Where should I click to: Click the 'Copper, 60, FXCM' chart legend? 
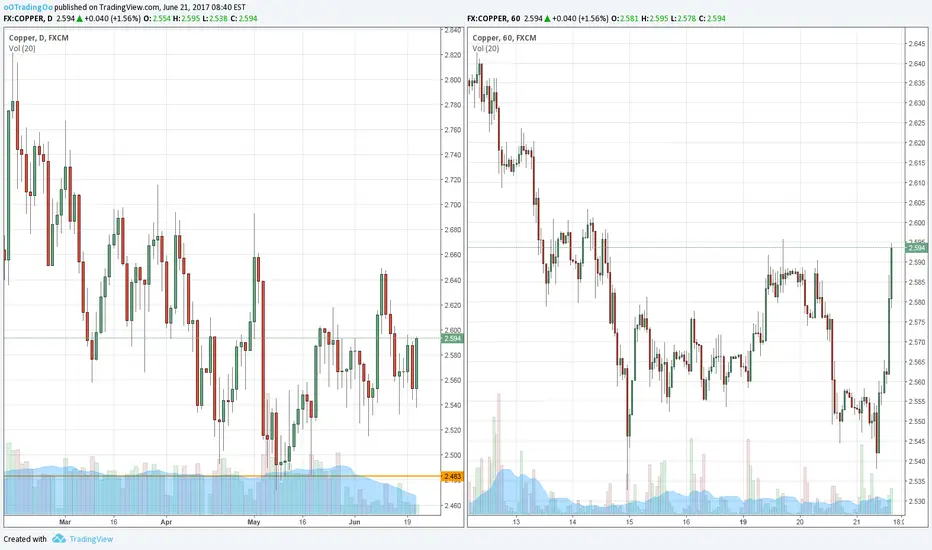(504, 37)
